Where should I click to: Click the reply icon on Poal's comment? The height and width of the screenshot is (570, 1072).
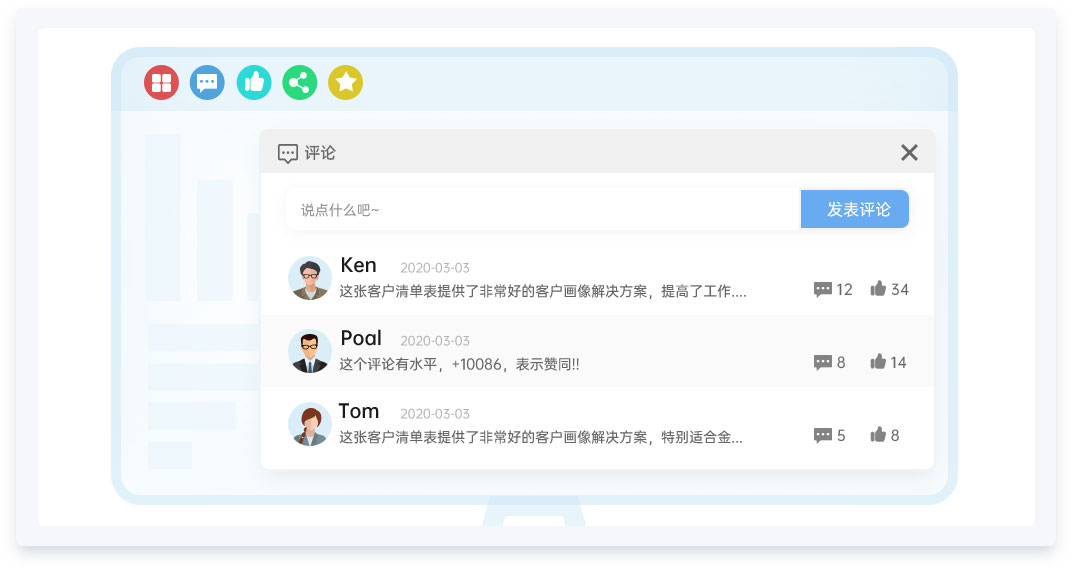822,363
